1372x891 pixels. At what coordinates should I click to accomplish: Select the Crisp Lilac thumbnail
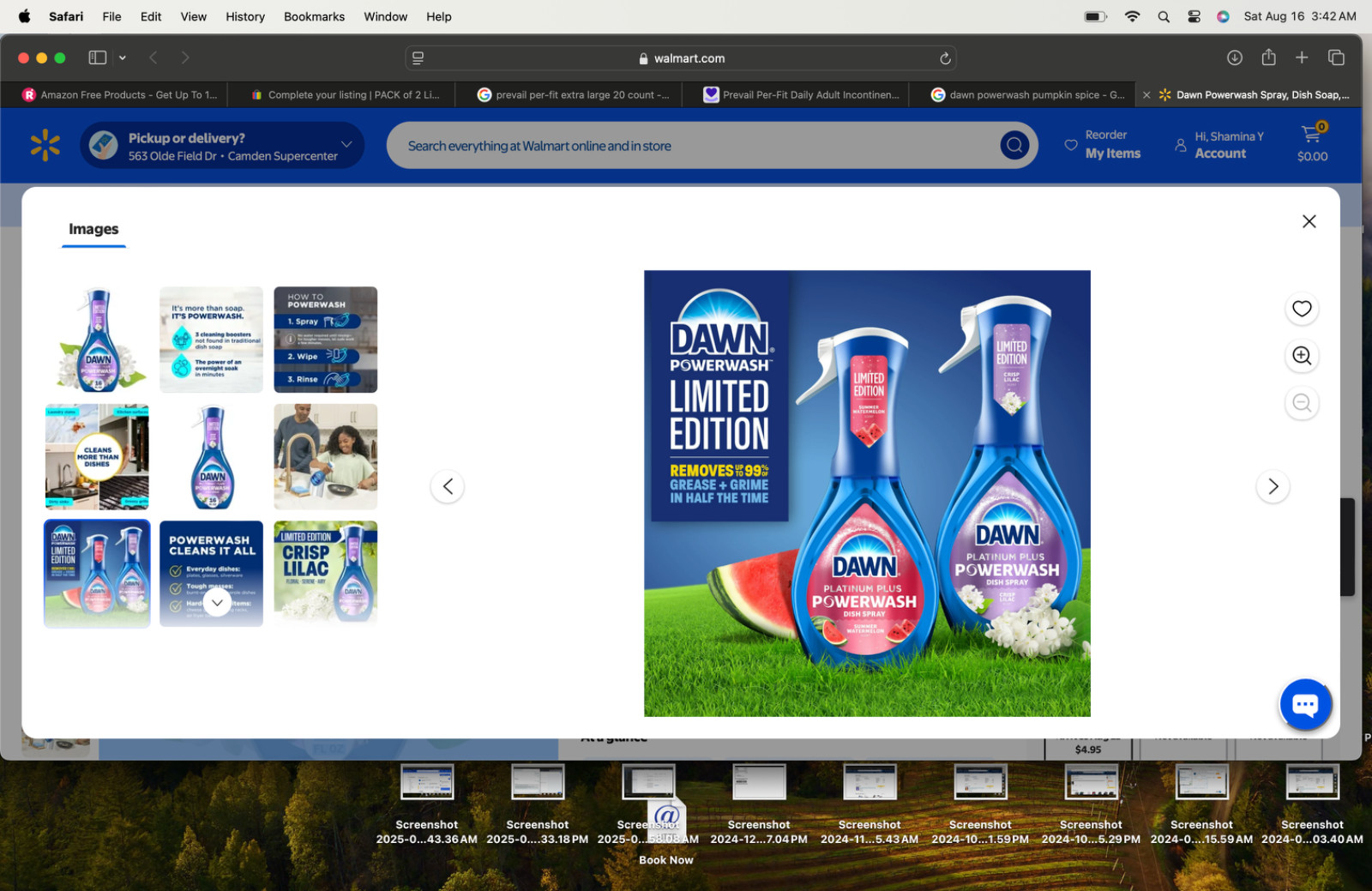[325, 572]
